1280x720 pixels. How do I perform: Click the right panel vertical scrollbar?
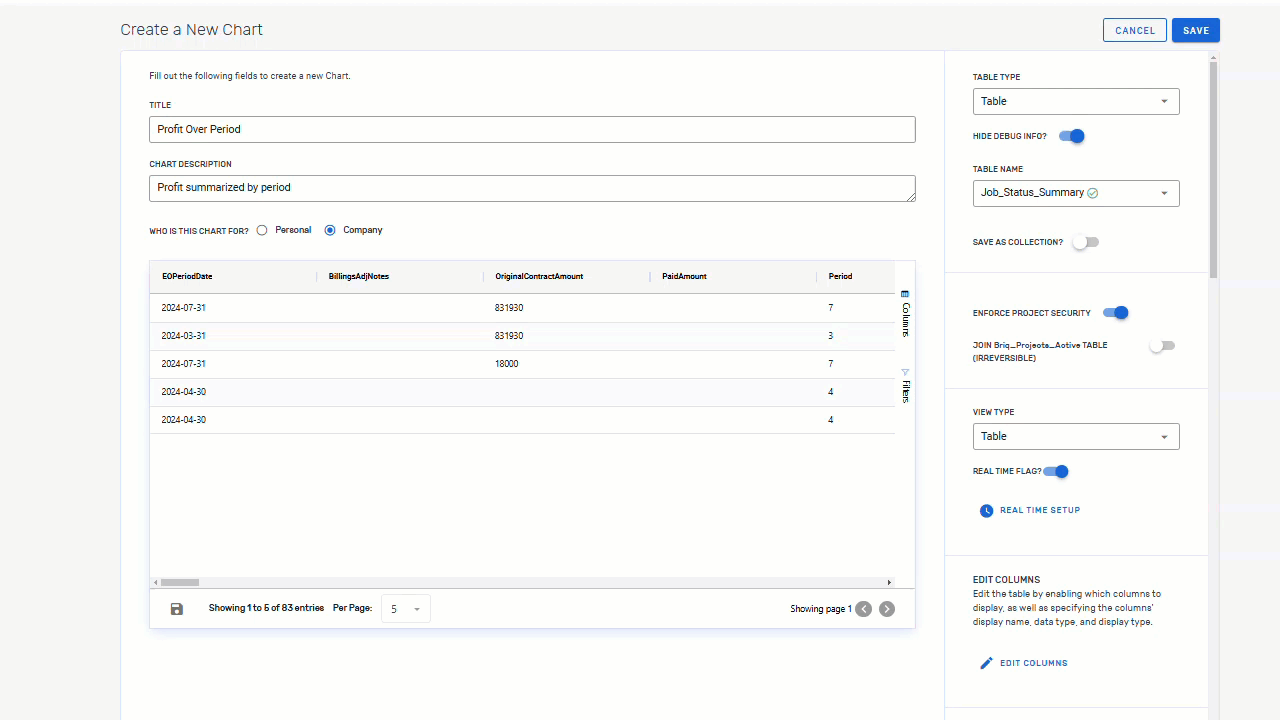tap(1214, 170)
